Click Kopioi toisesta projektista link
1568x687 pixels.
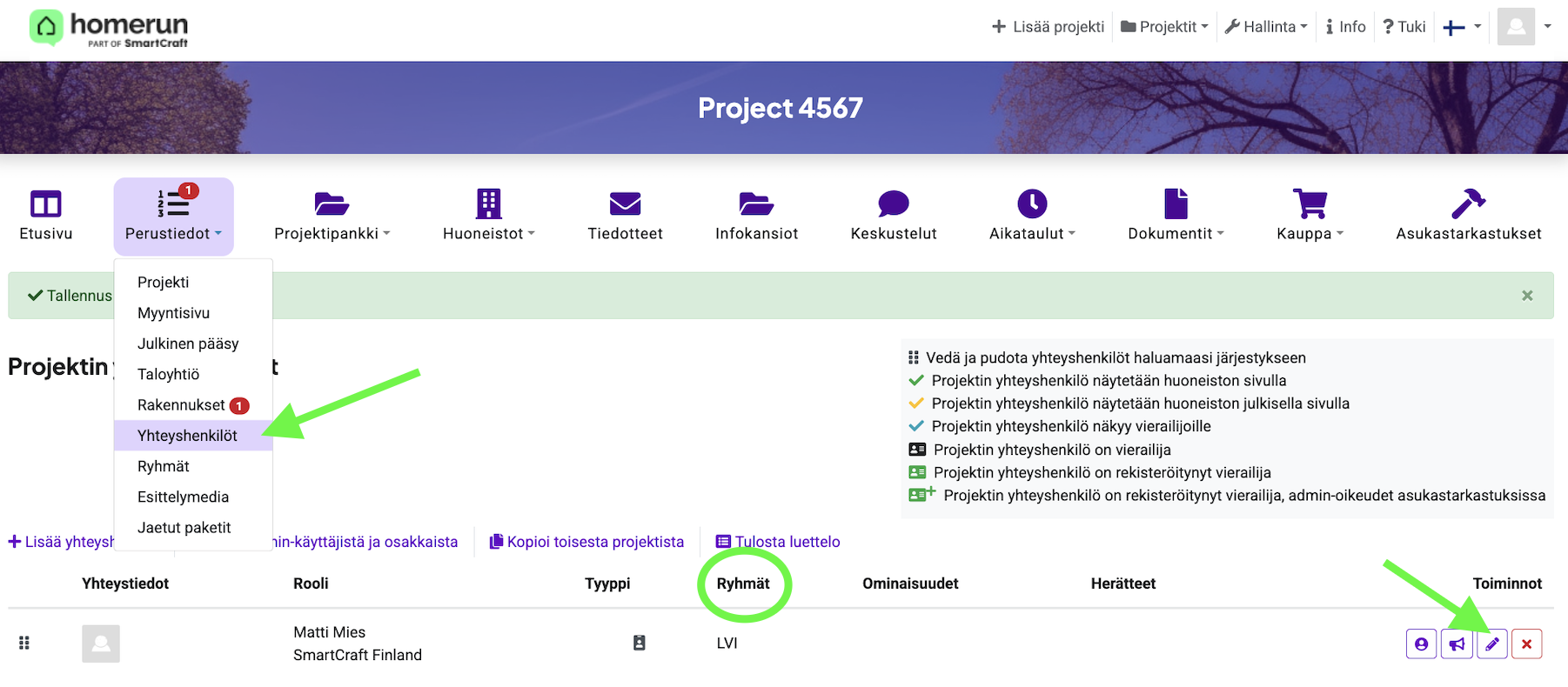point(586,542)
